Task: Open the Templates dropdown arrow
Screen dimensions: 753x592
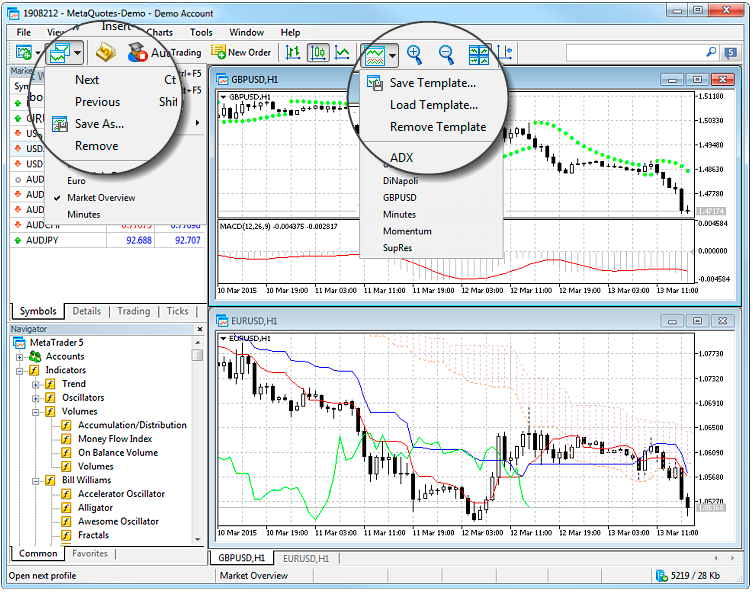Action: [392, 56]
